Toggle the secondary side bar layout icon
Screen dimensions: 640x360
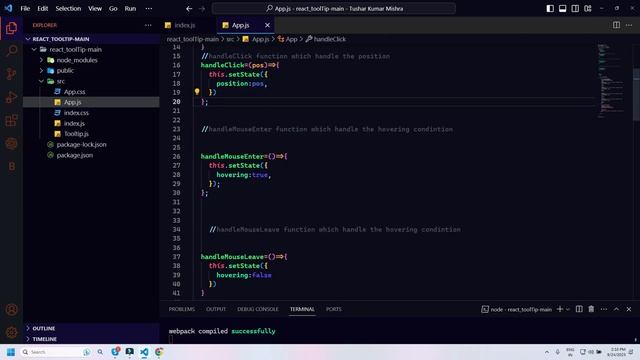[x=575, y=9]
